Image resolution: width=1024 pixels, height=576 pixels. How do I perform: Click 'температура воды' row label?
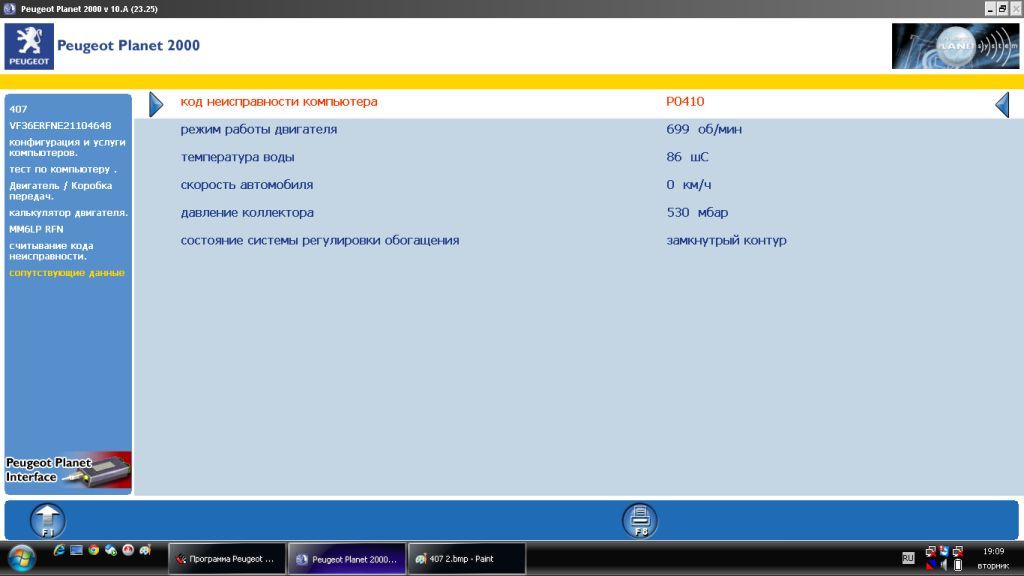tap(237, 157)
